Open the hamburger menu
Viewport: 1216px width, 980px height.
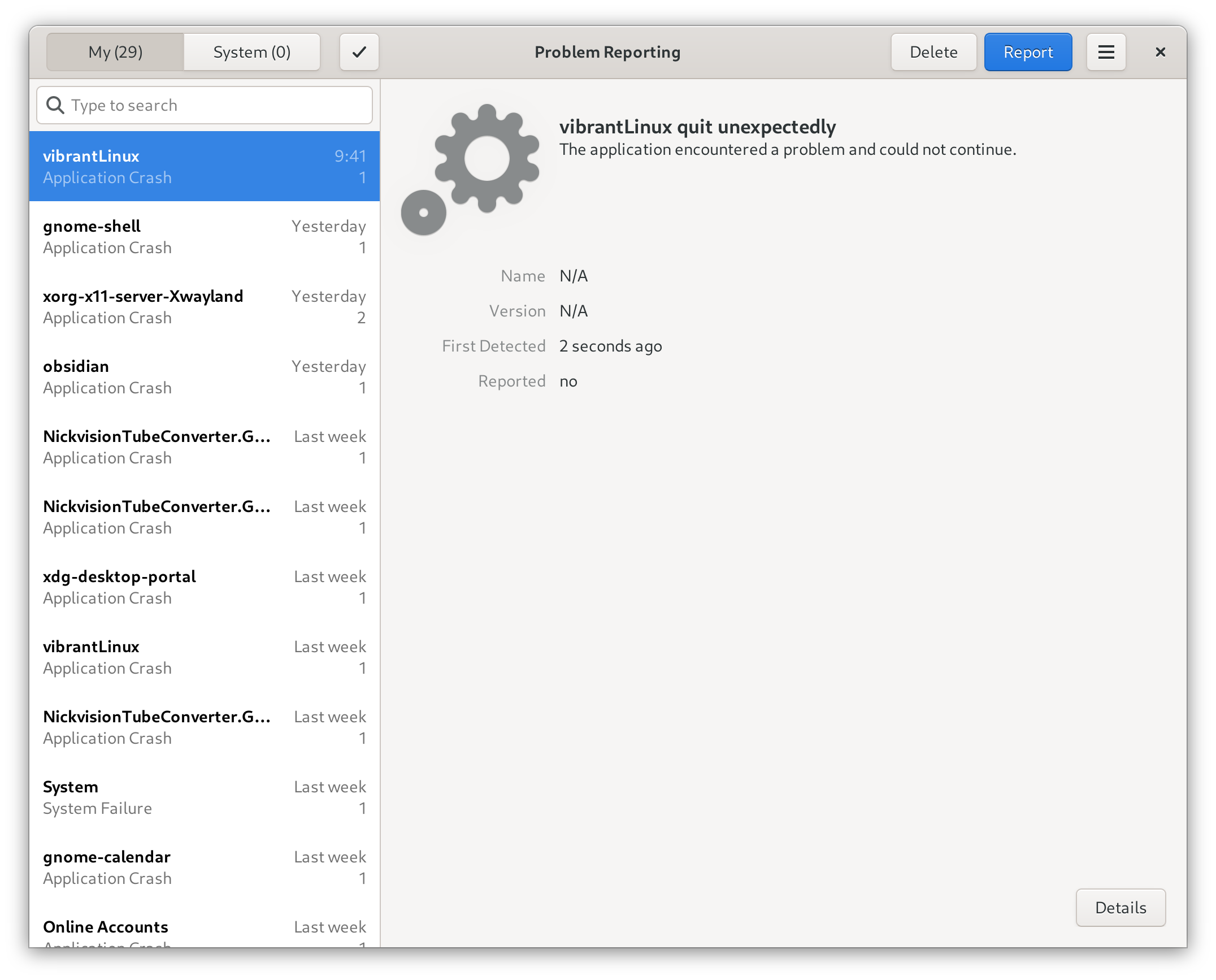(1105, 51)
